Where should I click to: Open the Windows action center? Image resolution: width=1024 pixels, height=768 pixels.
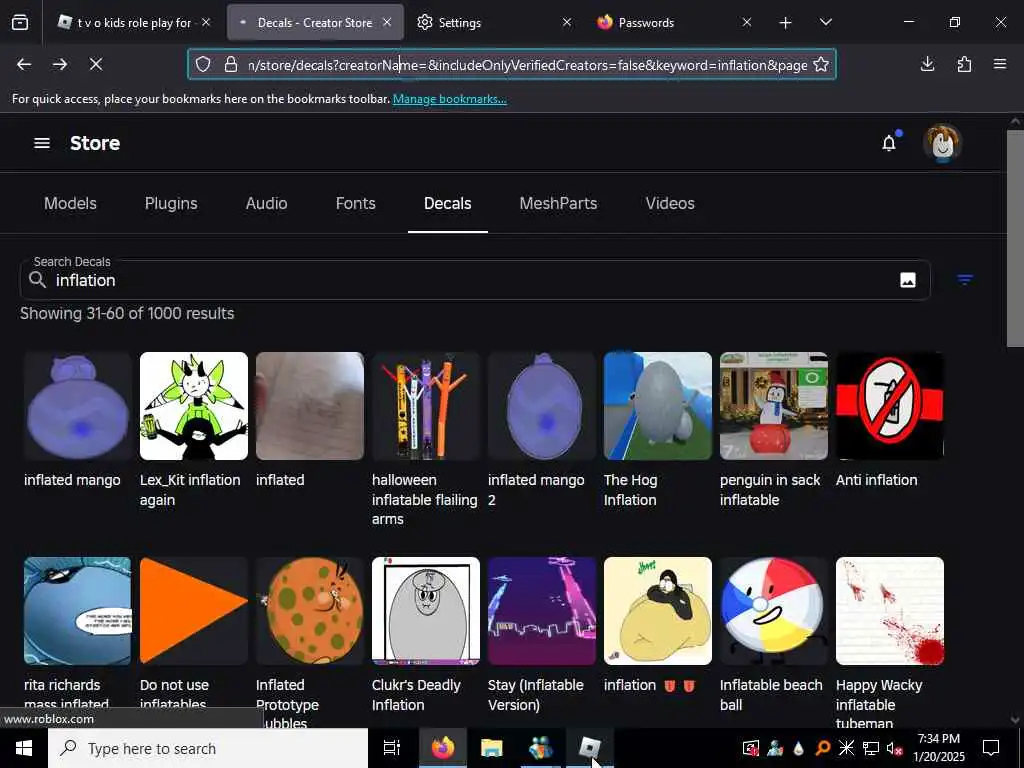(x=991, y=748)
